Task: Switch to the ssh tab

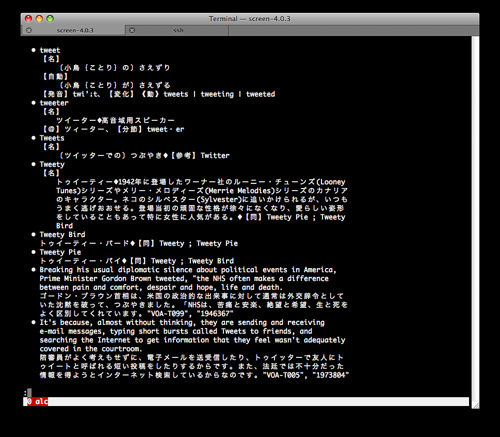Action: (x=177, y=30)
